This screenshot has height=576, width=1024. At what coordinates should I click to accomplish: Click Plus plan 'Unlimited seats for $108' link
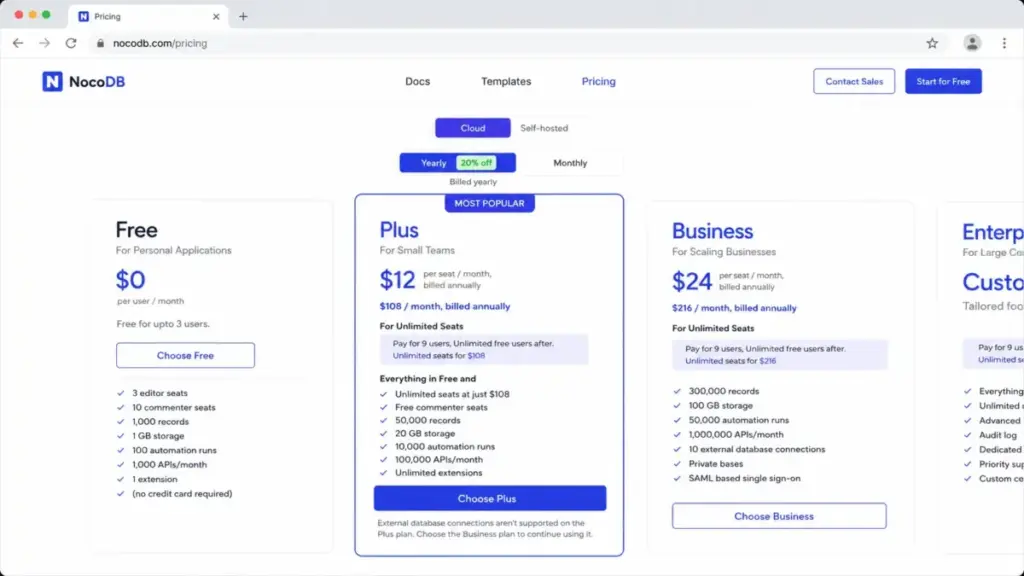click(x=439, y=356)
